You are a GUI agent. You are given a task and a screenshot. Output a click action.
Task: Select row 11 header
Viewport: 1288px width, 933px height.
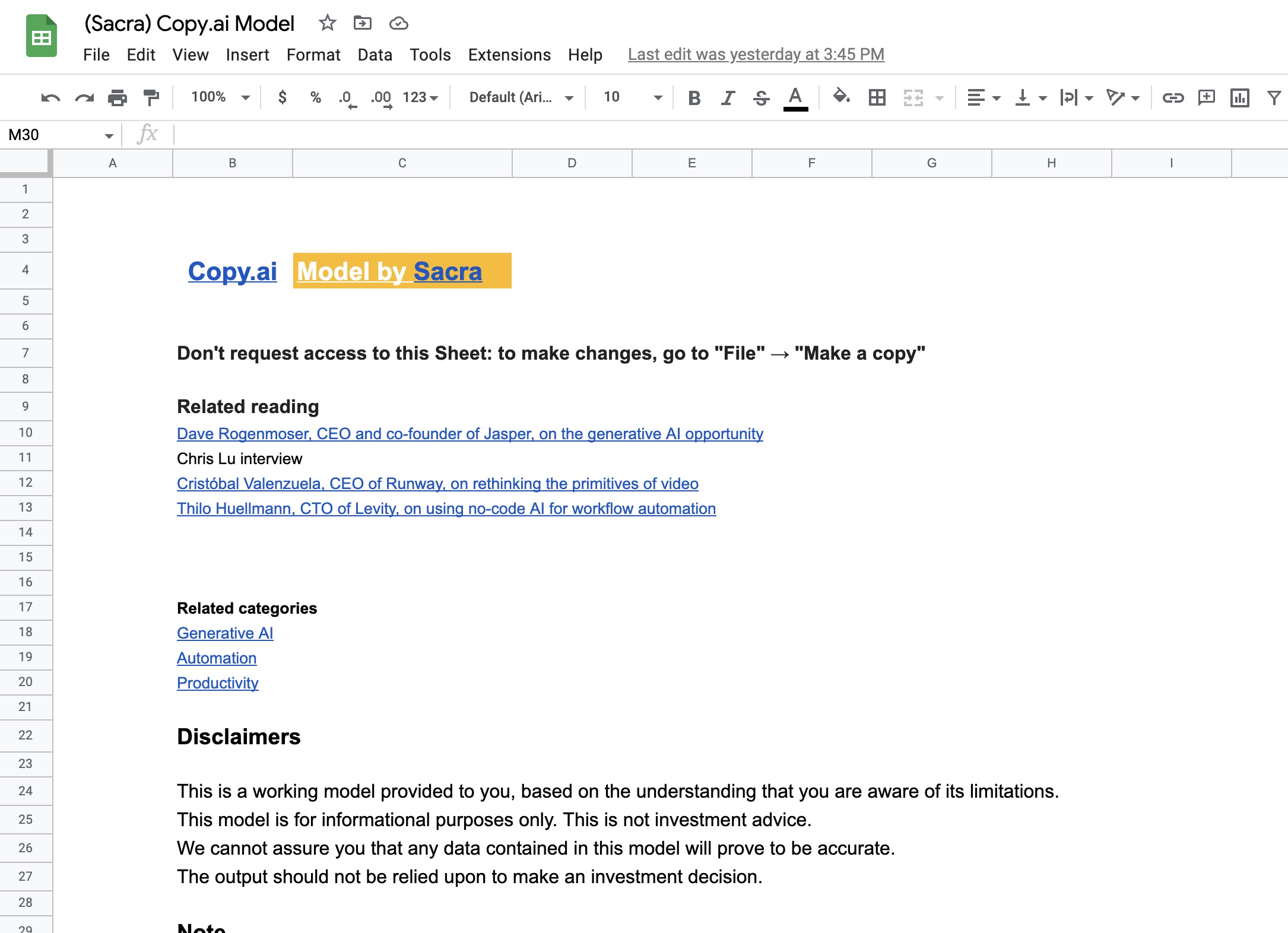(26, 458)
